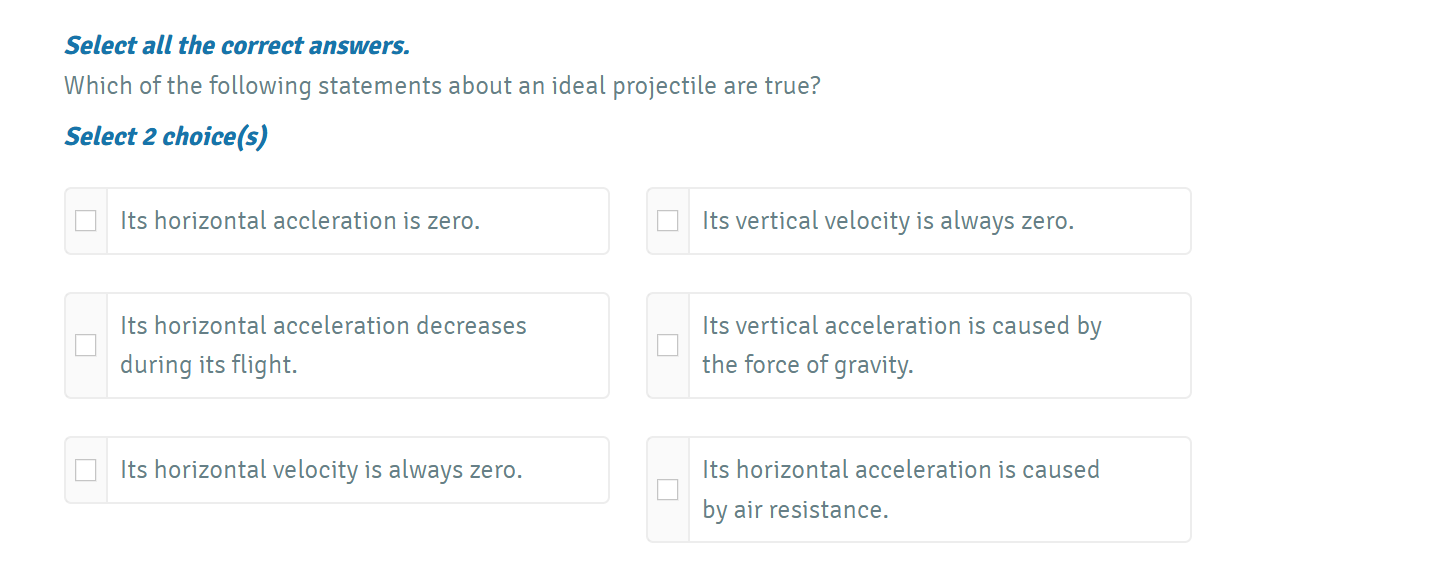Enable the 'horizontal acceleration decreases' checkbox
This screenshot has width=1456, height=577.
click(x=86, y=345)
